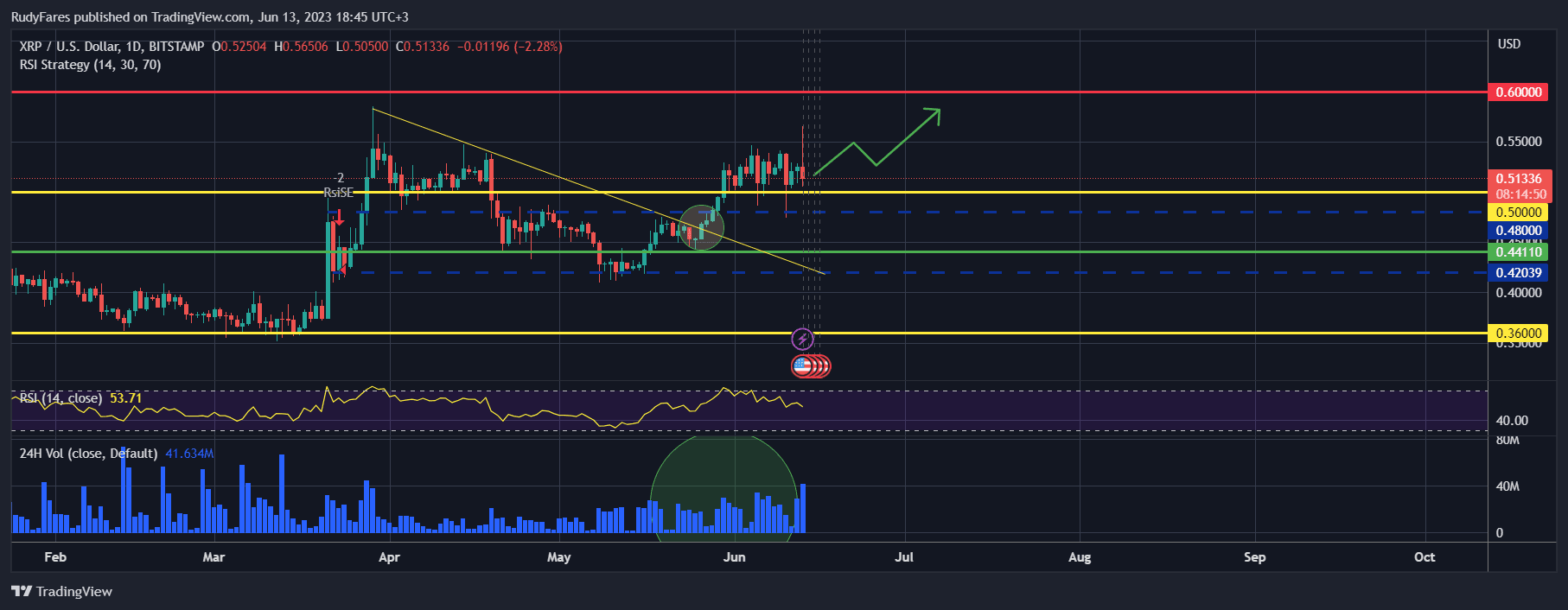Click the red 0.60000 price level label
Image resolution: width=1568 pixels, height=610 pixels.
[x=1519, y=92]
